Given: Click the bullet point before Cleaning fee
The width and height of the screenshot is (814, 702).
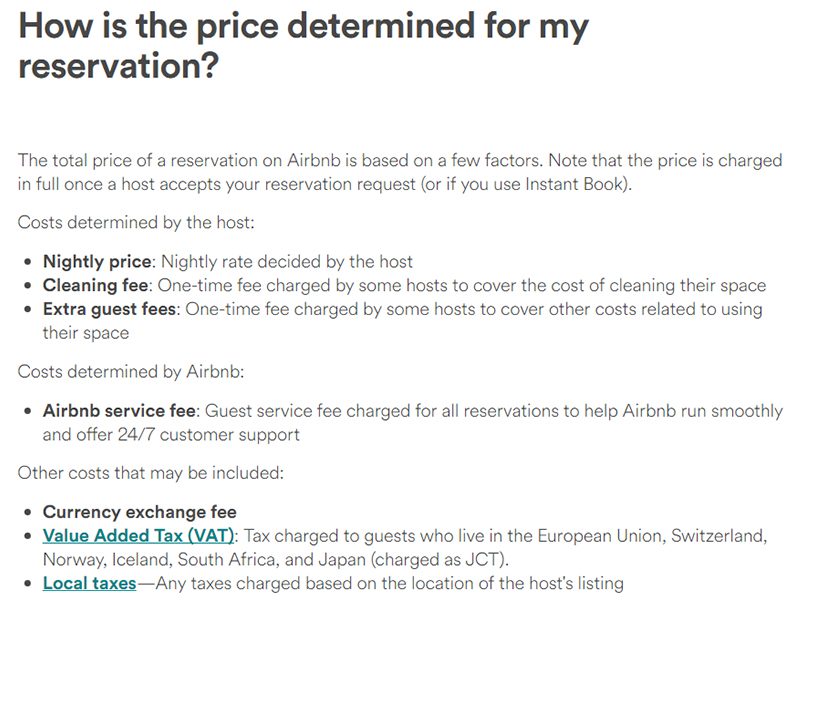Looking at the screenshot, I should pyautogui.click(x=28, y=286).
